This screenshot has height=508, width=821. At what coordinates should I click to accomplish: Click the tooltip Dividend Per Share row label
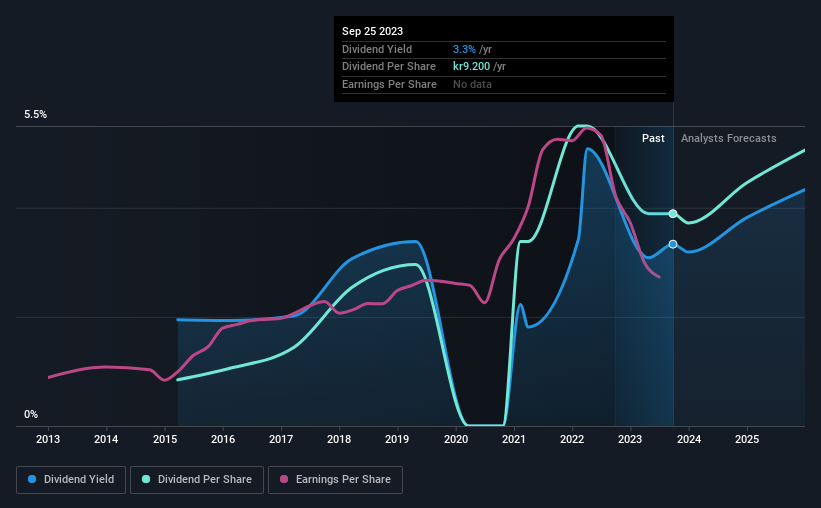pyautogui.click(x=389, y=67)
